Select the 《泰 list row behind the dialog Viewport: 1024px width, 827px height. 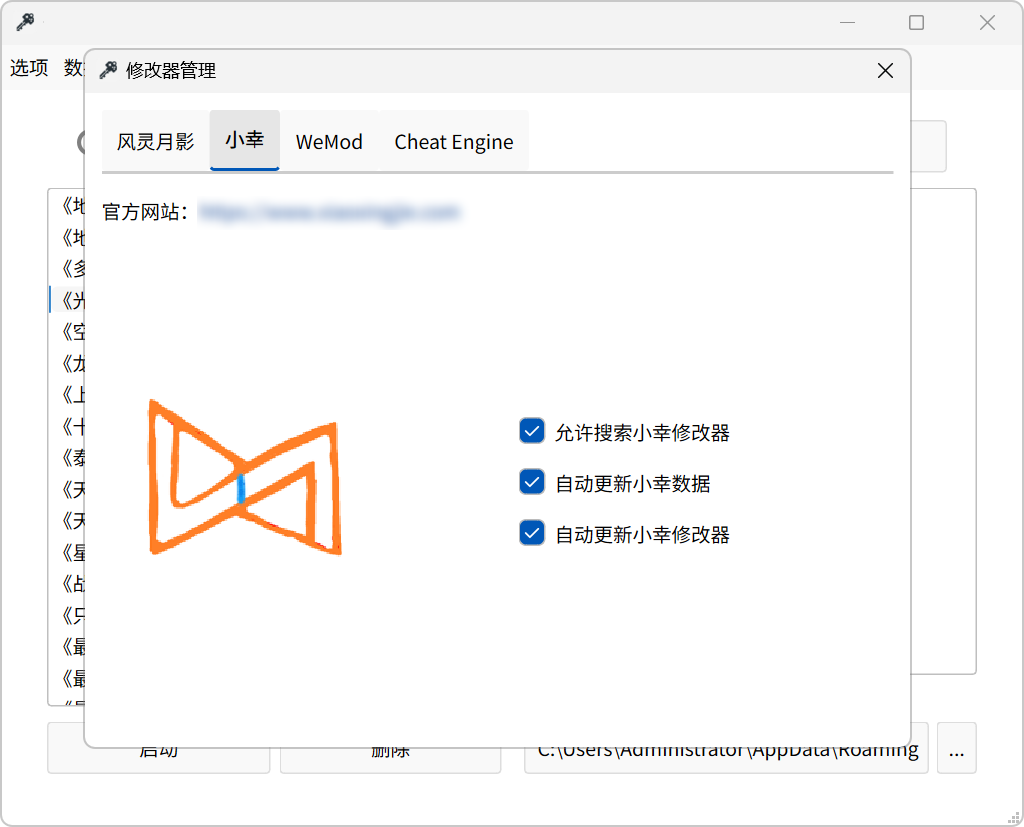pos(67,458)
